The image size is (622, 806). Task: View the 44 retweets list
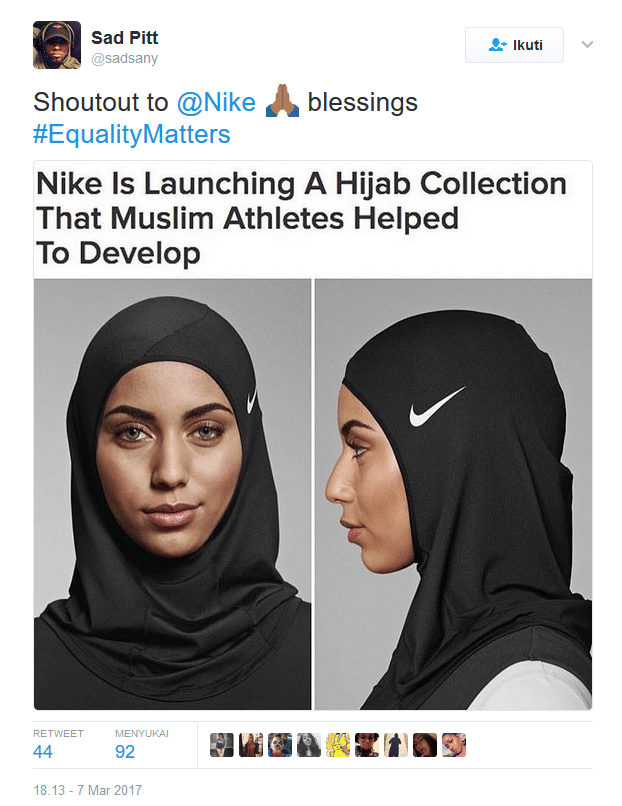pos(43,751)
